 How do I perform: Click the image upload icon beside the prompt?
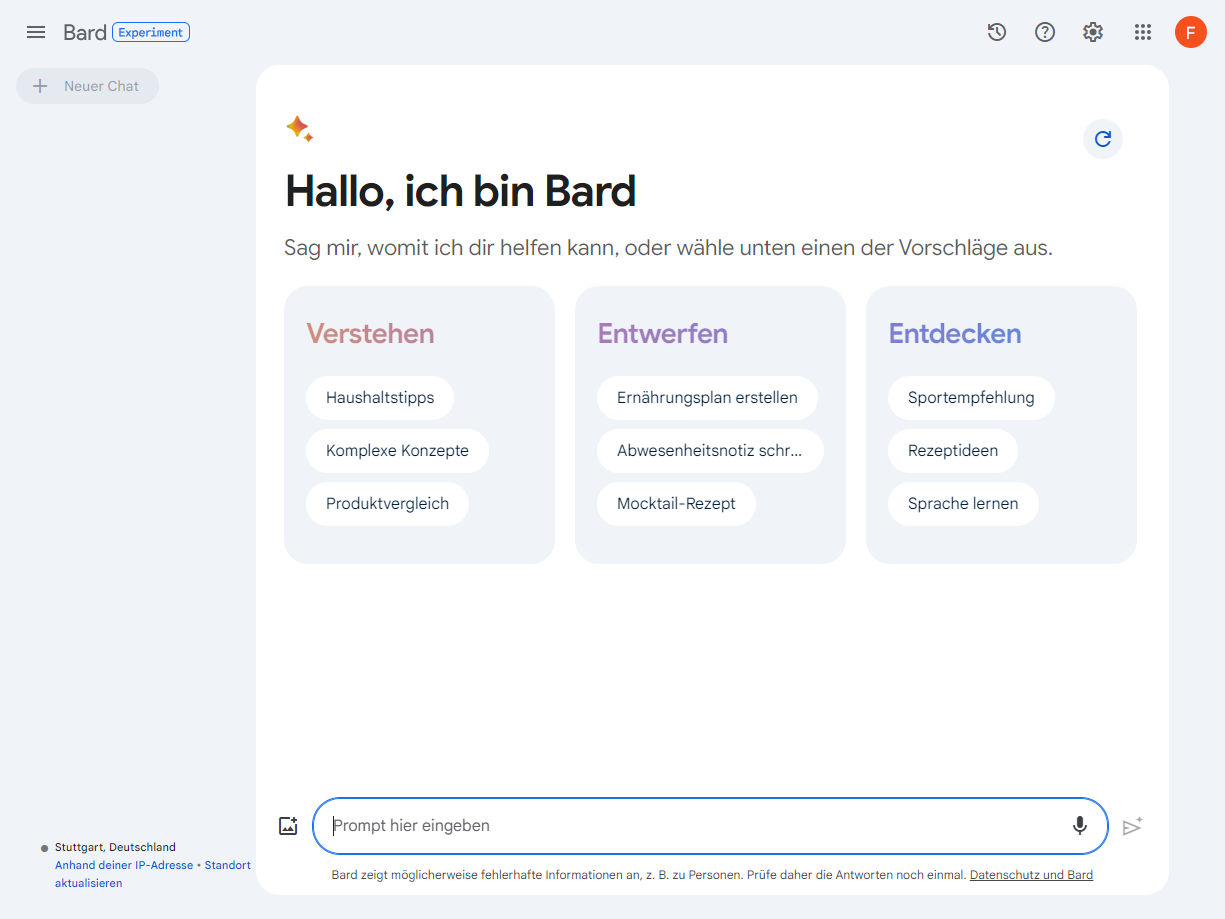tap(288, 825)
